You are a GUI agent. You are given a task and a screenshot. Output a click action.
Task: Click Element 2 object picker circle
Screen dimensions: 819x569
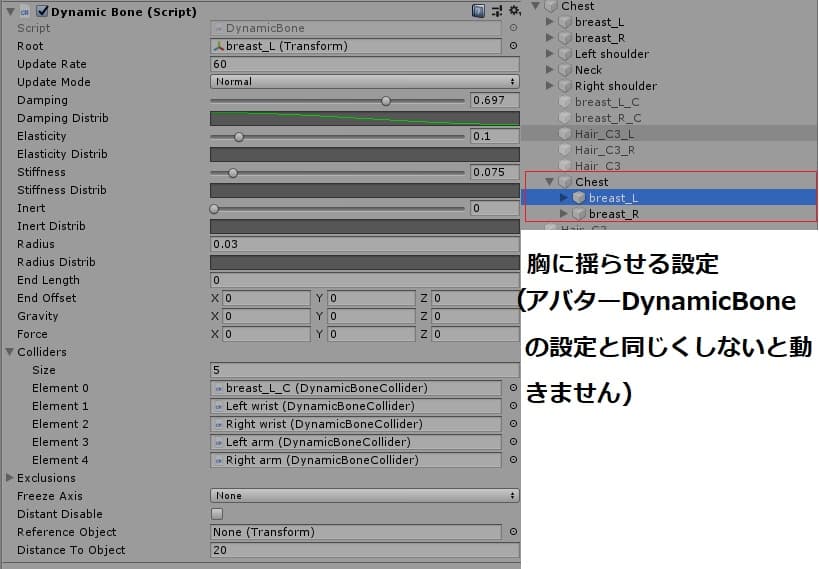513,424
